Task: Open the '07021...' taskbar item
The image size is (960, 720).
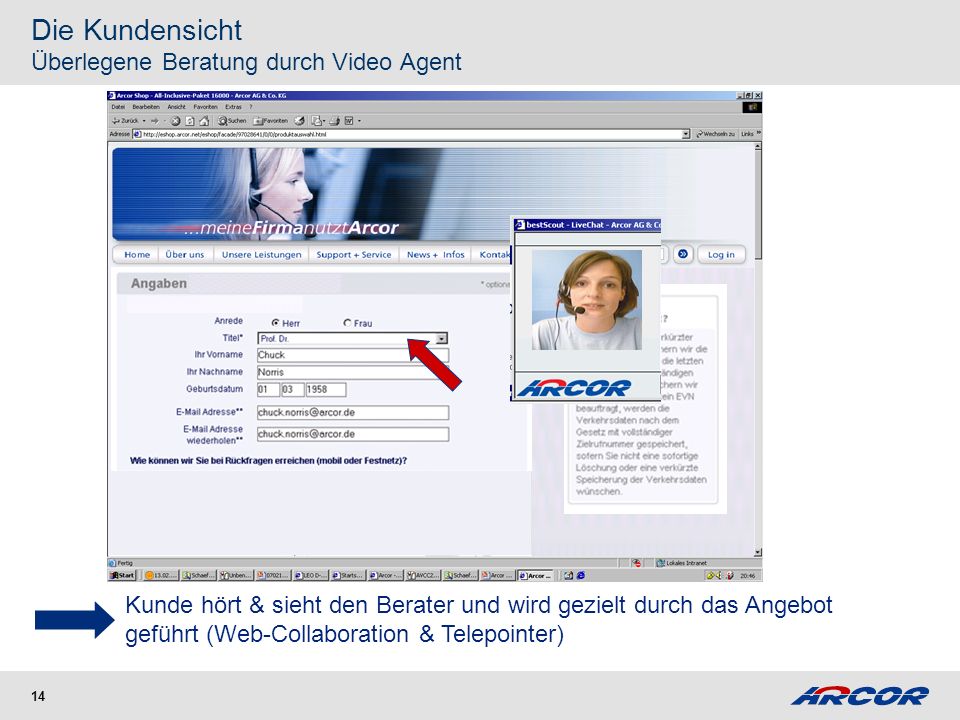Action: (273, 575)
